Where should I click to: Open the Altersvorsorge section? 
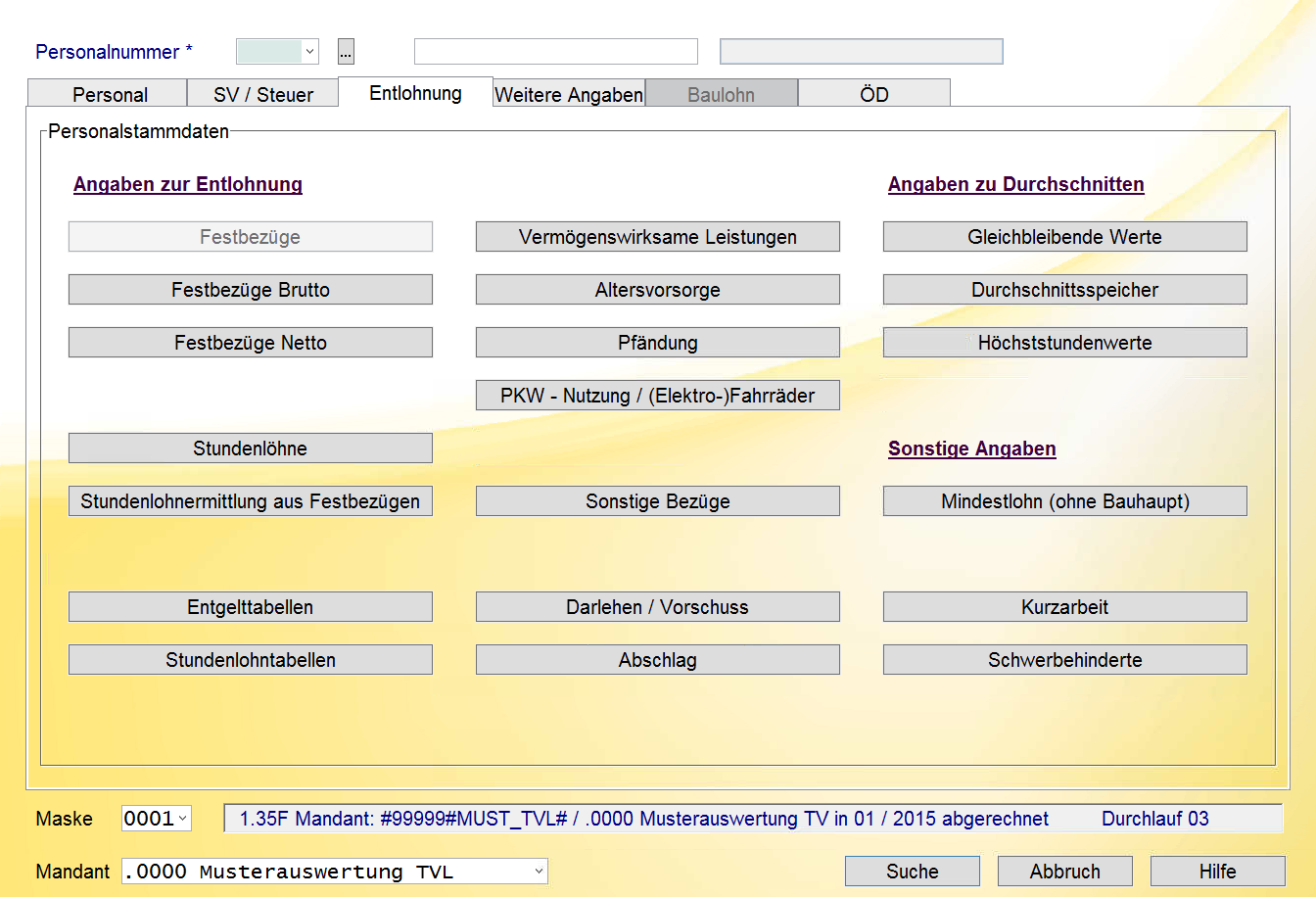658,290
